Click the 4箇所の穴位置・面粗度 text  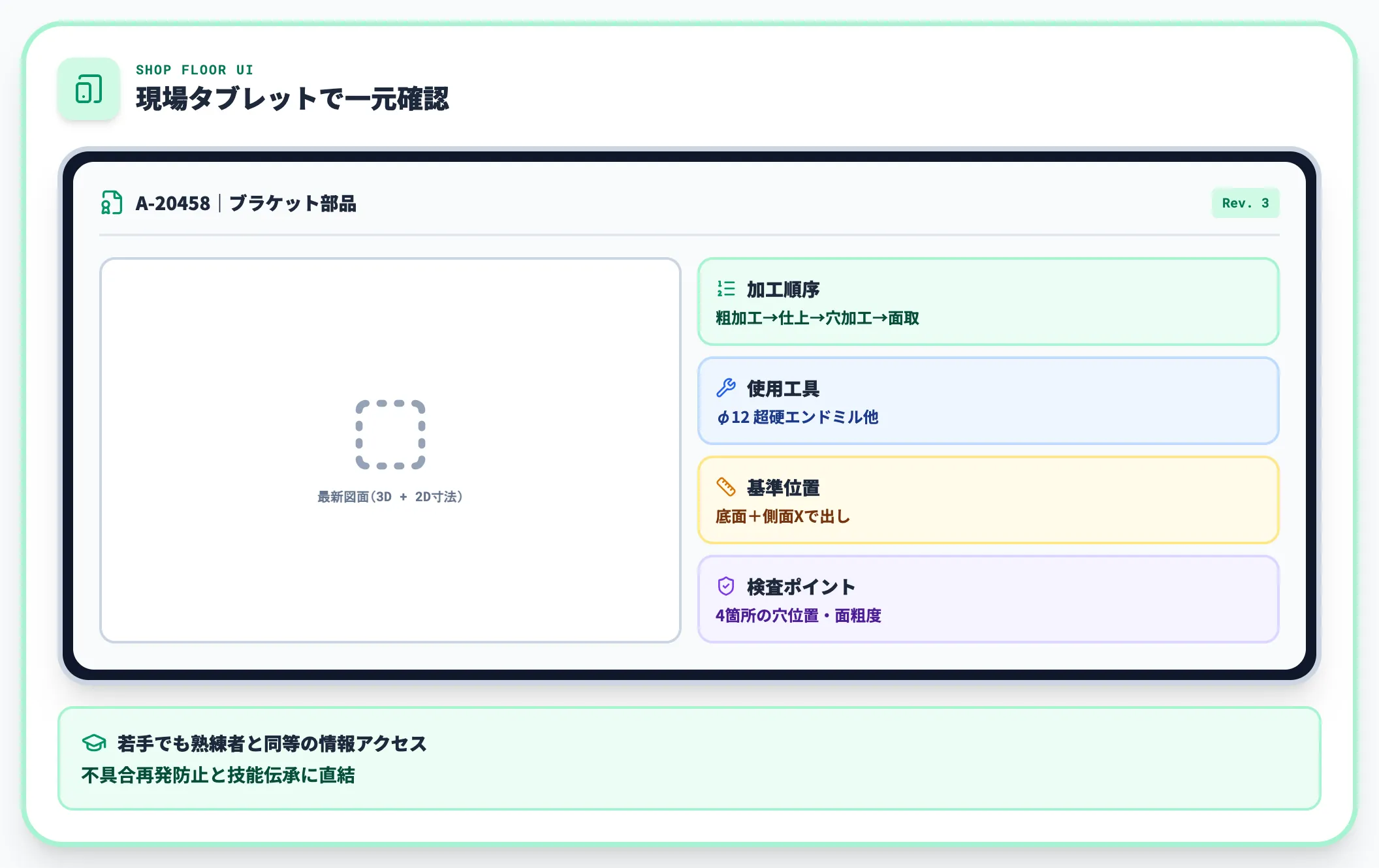(x=798, y=615)
